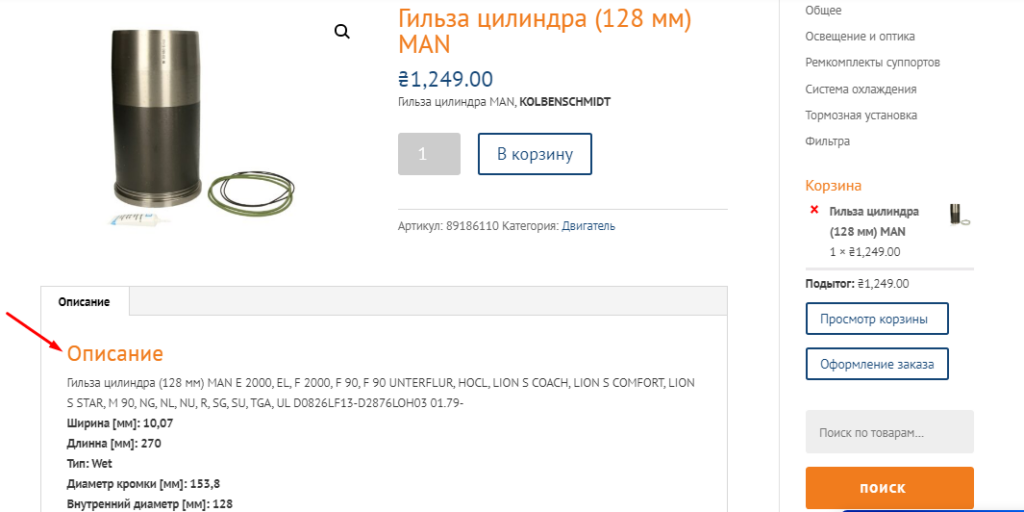The height and width of the screenshot is (512, 1024).
Task: Set quantity in the product quantity field
Action: 429,154
